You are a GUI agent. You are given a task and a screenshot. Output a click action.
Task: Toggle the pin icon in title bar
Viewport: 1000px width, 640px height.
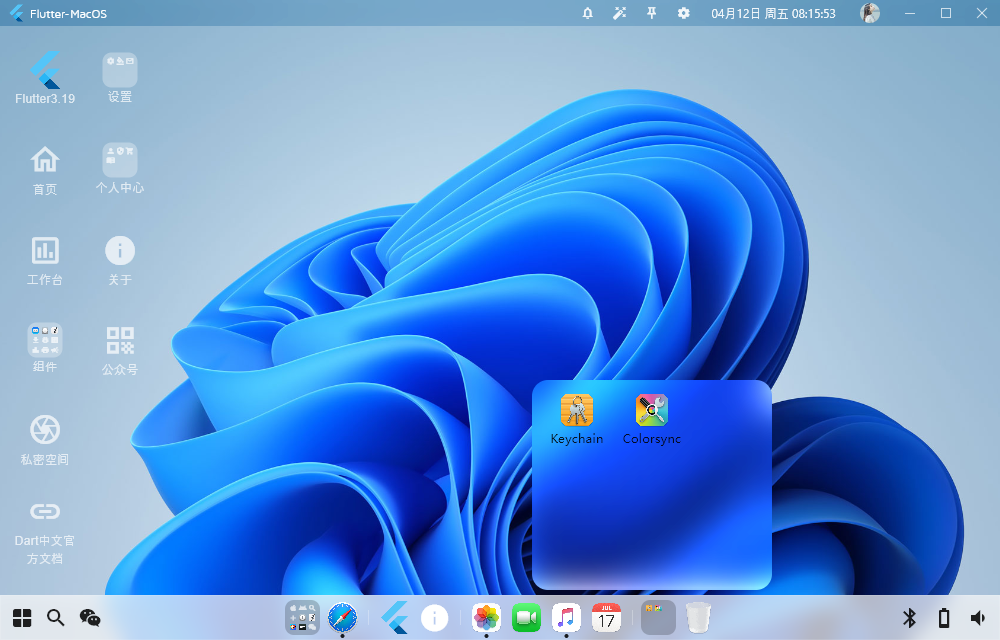pyautogui.click(x=652, y=13)
